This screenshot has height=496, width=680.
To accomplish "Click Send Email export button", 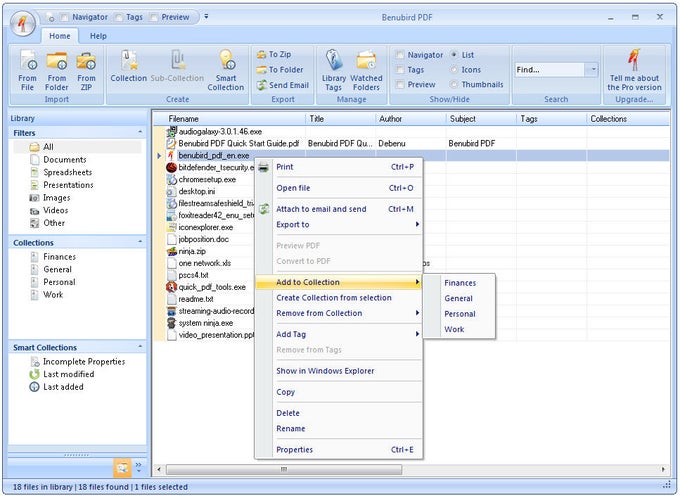I will click(x=282, y=85).
